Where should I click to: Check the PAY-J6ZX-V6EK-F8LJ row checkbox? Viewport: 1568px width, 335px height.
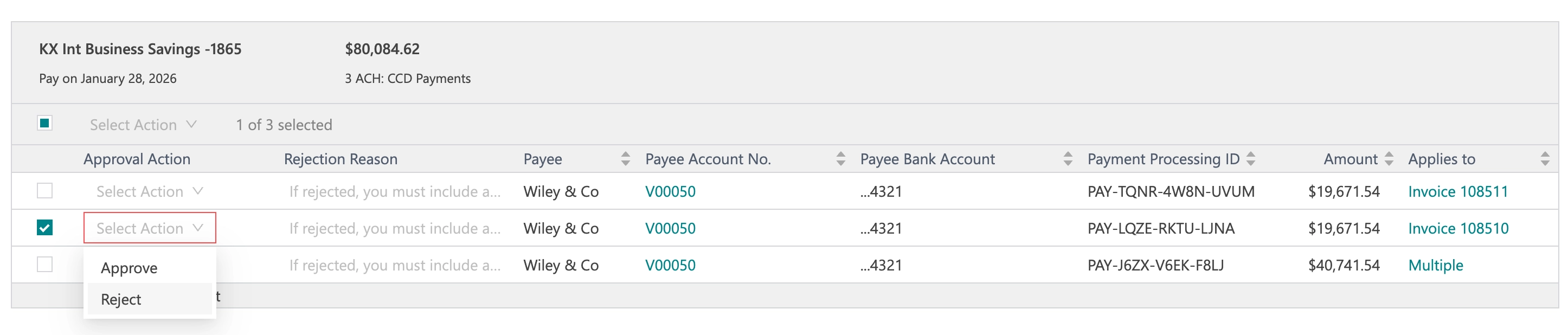click(44, 265)
